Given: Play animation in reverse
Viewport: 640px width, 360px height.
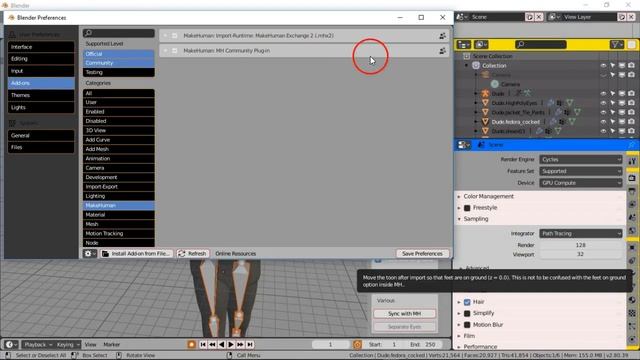Looking at the screenshot, I should coord(222,344).
